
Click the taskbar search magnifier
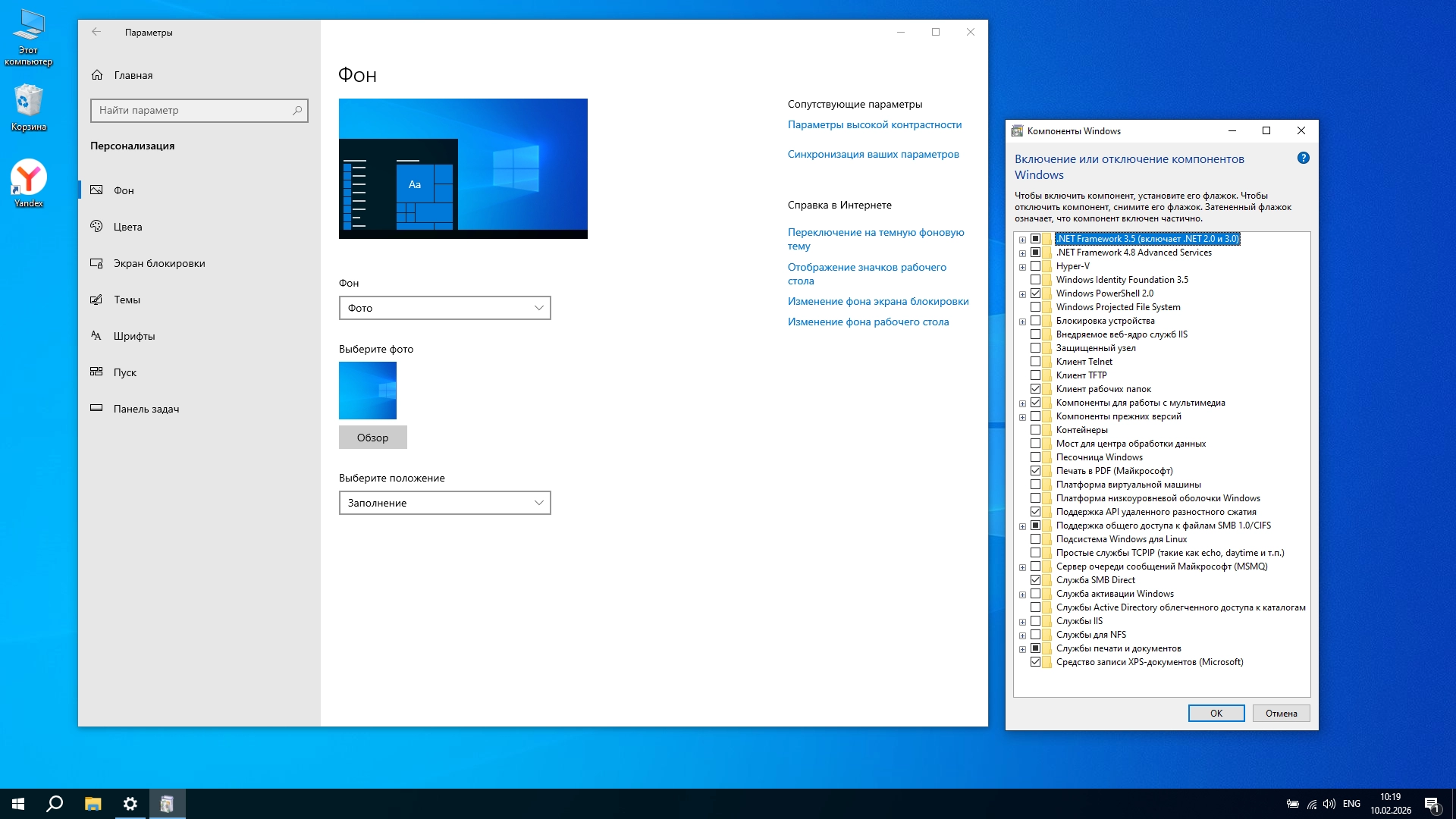point(55,804)
